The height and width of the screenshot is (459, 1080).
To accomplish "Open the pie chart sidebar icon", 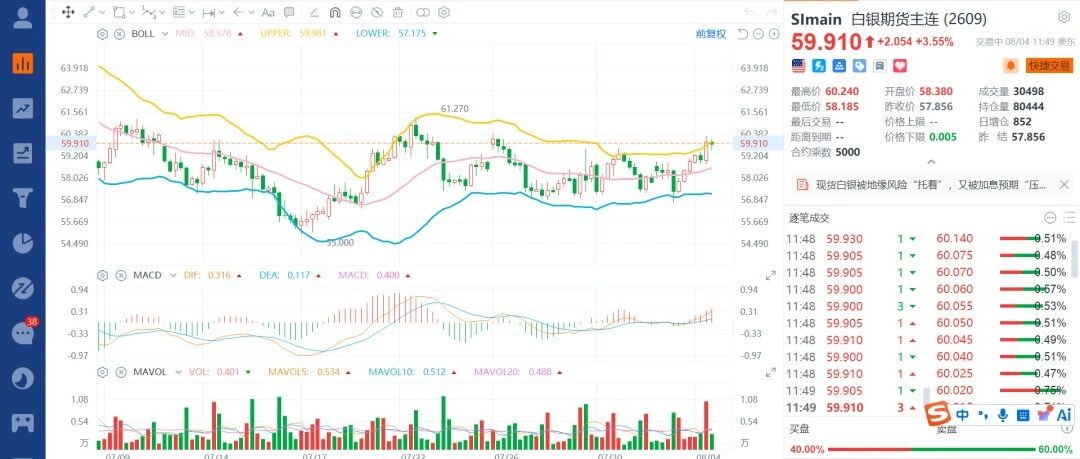I will click(23, 243).
